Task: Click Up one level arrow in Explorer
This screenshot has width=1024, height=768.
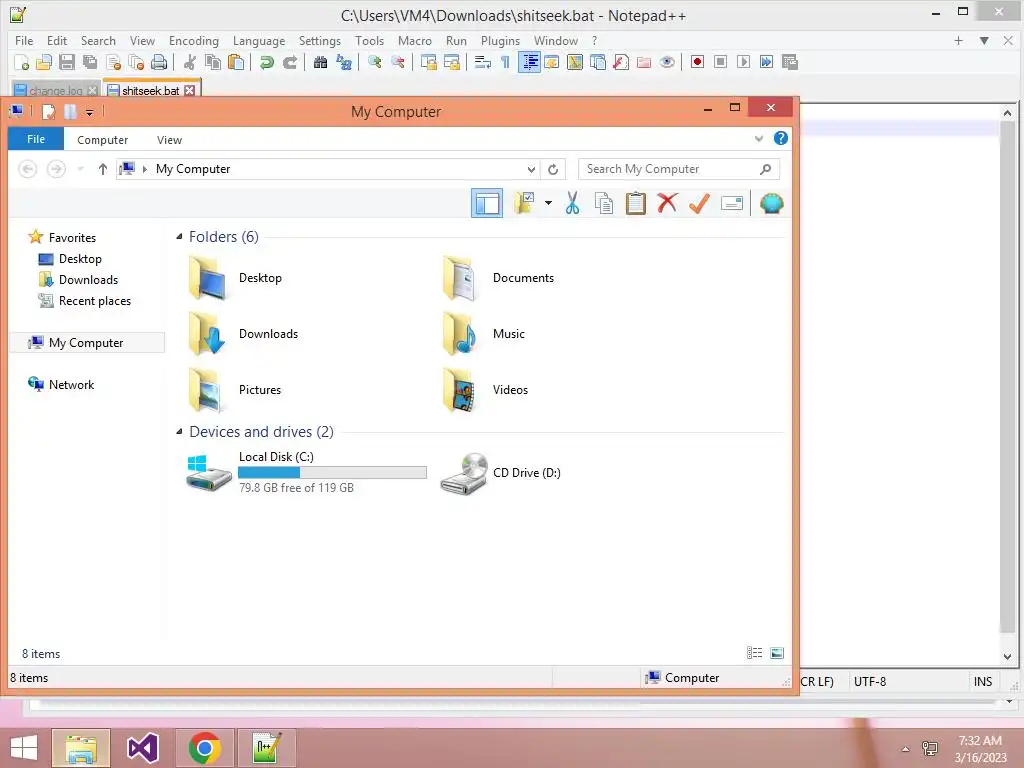Action: [103, 169]
